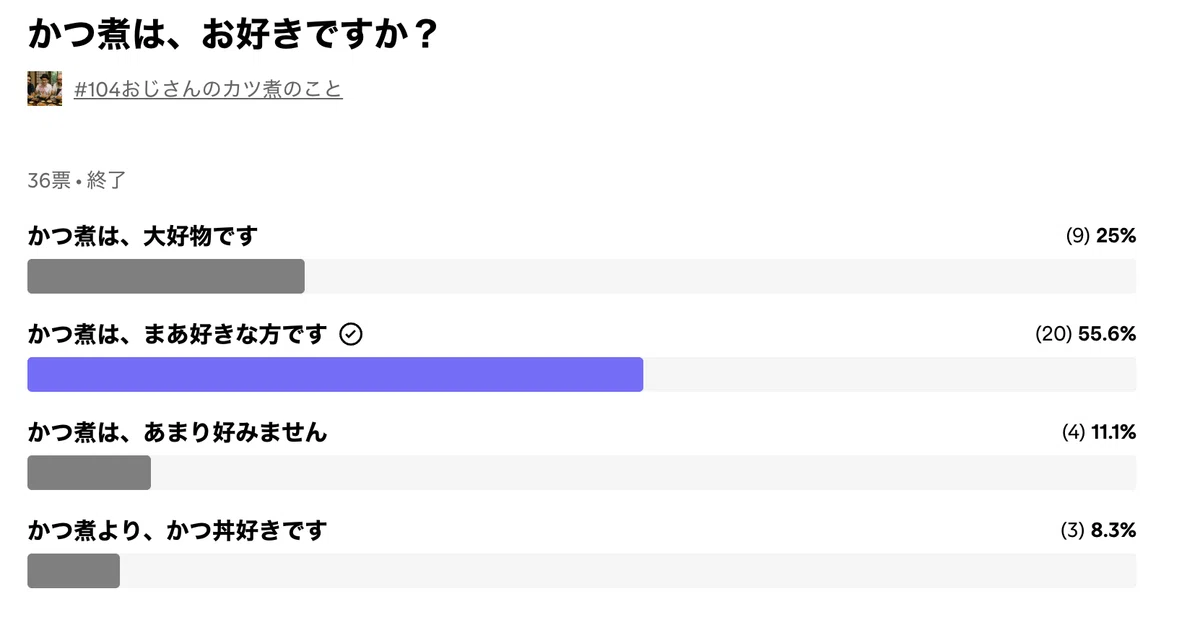Open the #104おじさんのカツ煮のこと link
The width and height of the screenshot is (1200, 632).
(208, 89)
